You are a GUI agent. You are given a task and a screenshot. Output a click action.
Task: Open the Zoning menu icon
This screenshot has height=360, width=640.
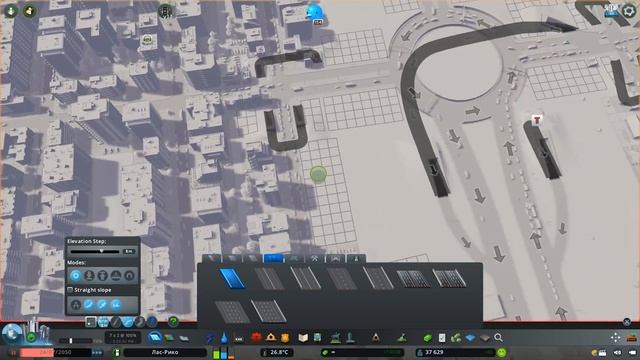point(169,338)
